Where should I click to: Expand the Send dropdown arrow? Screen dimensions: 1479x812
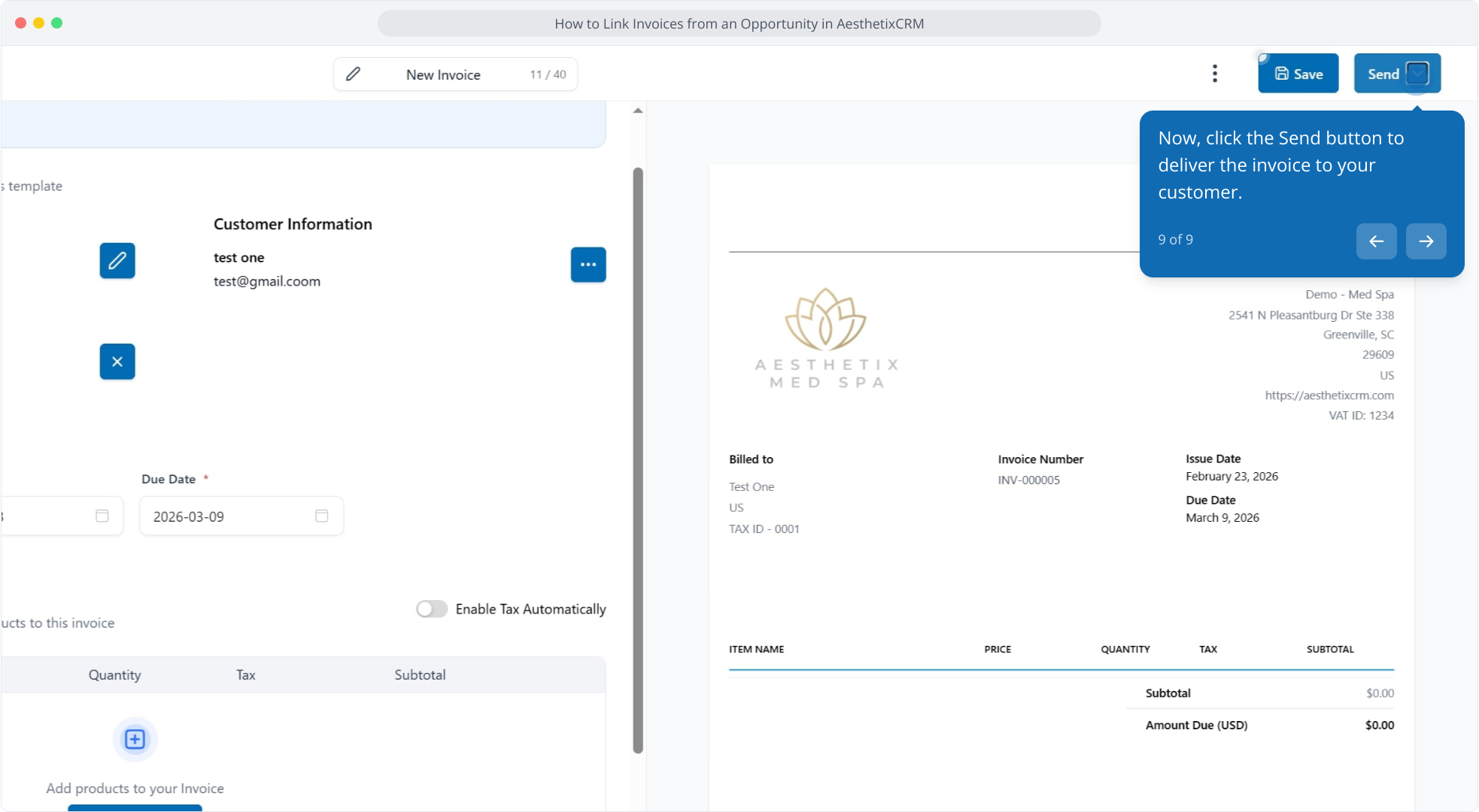tap(1417, 74)
